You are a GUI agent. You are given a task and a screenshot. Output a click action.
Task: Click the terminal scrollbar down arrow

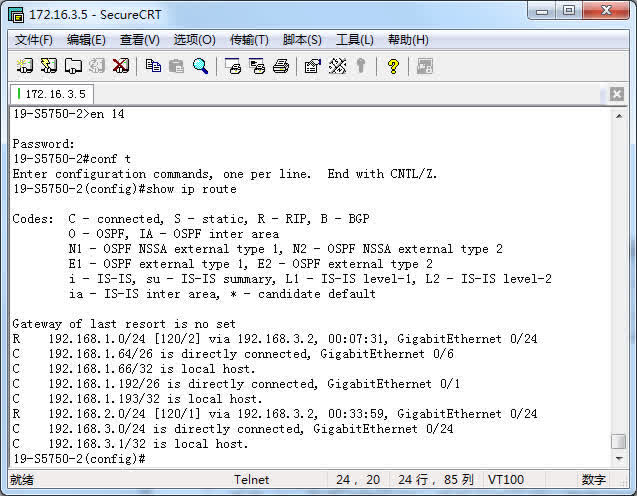[x=619, y=459]
